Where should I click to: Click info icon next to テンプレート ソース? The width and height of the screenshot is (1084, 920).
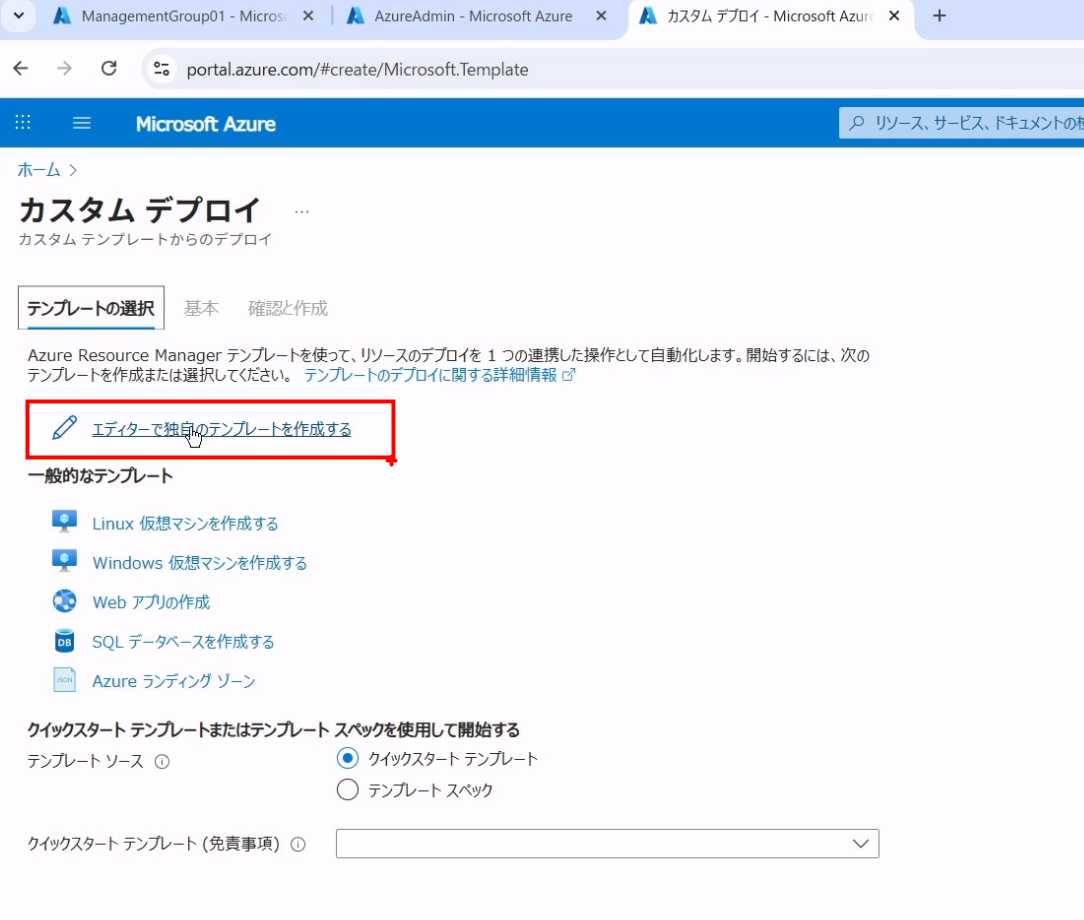coord(162,762)
